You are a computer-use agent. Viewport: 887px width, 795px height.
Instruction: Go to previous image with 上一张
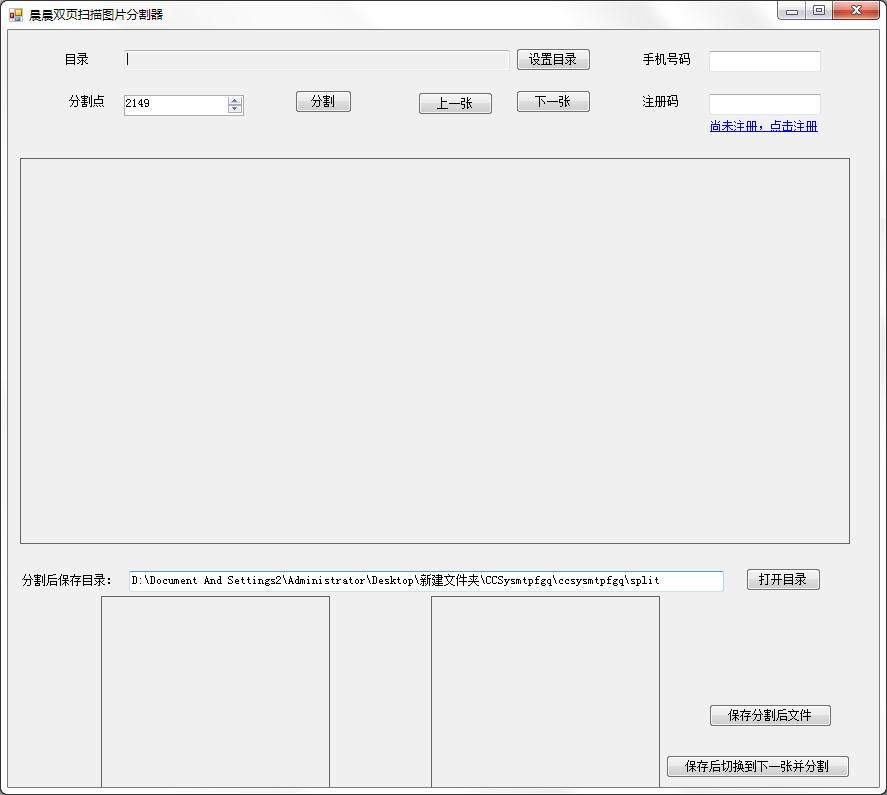(455, 101)
